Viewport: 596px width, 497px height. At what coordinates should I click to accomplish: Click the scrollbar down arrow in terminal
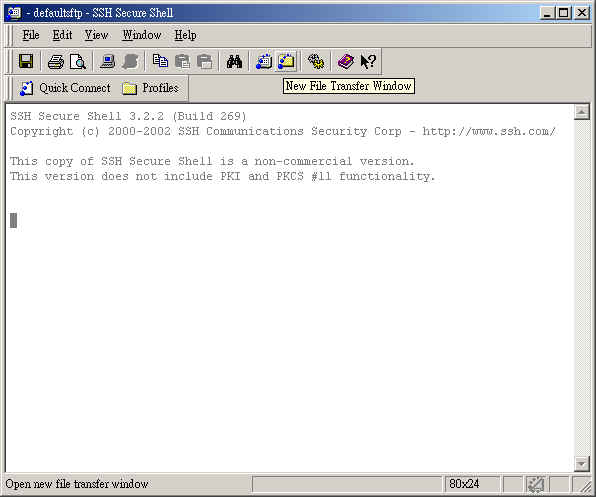pyautogui.click(x=582, y=464)
